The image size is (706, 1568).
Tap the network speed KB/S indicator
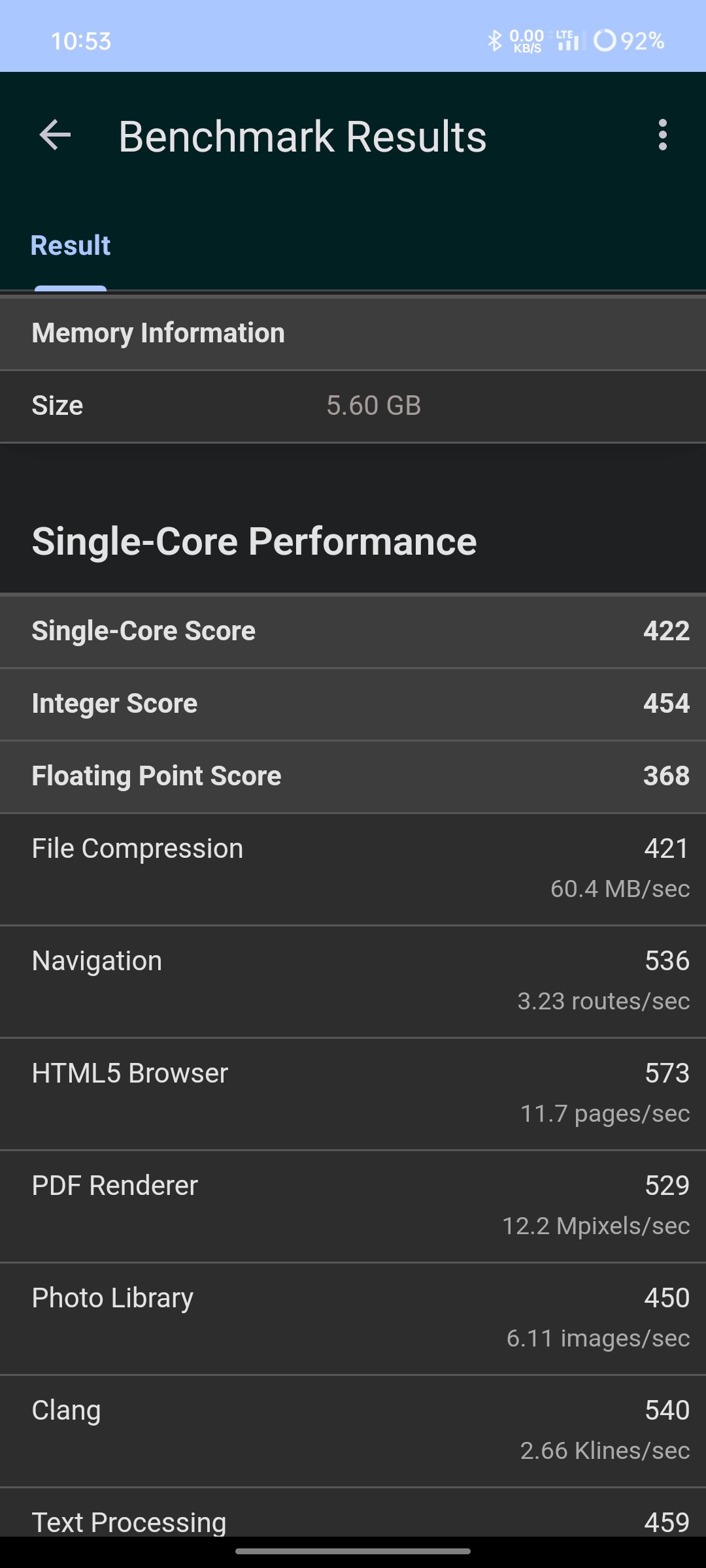527,41
